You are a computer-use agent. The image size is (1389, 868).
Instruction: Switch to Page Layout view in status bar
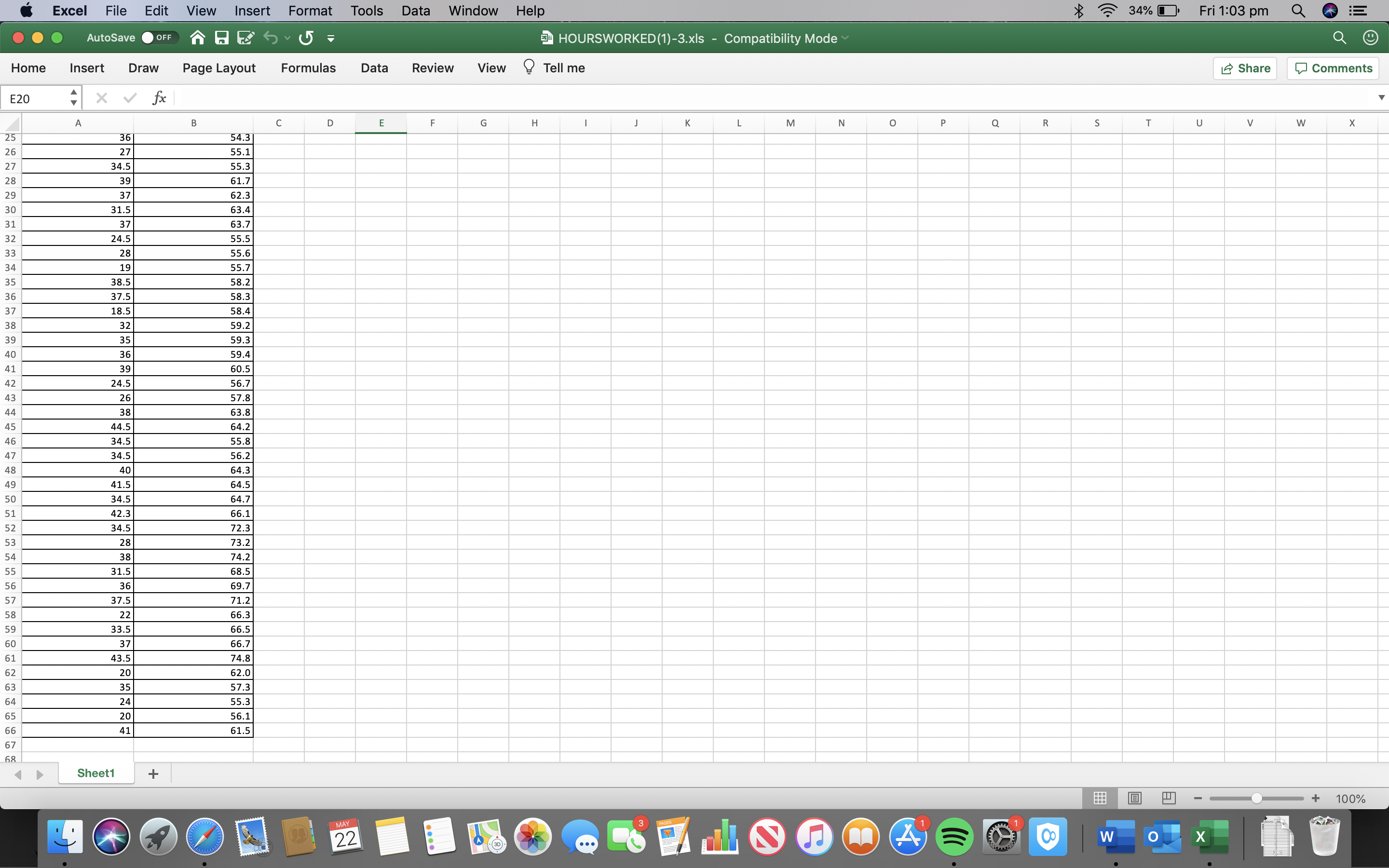[1134, 798]
